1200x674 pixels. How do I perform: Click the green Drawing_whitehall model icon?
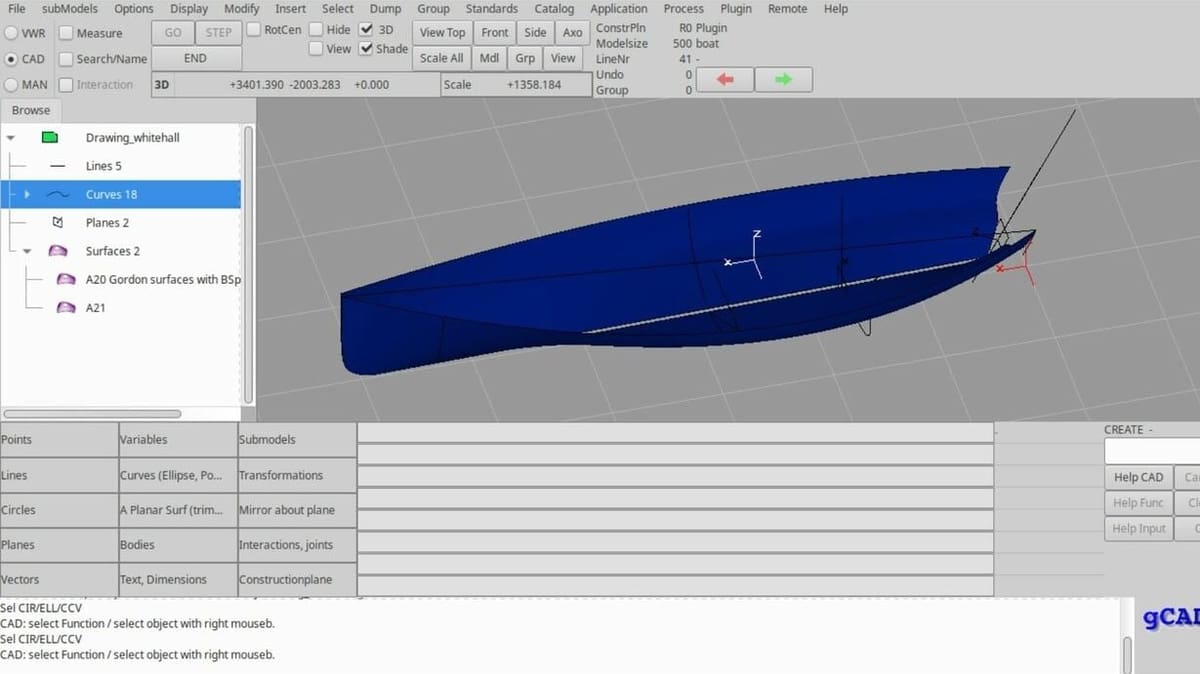(x=49, y=138)
